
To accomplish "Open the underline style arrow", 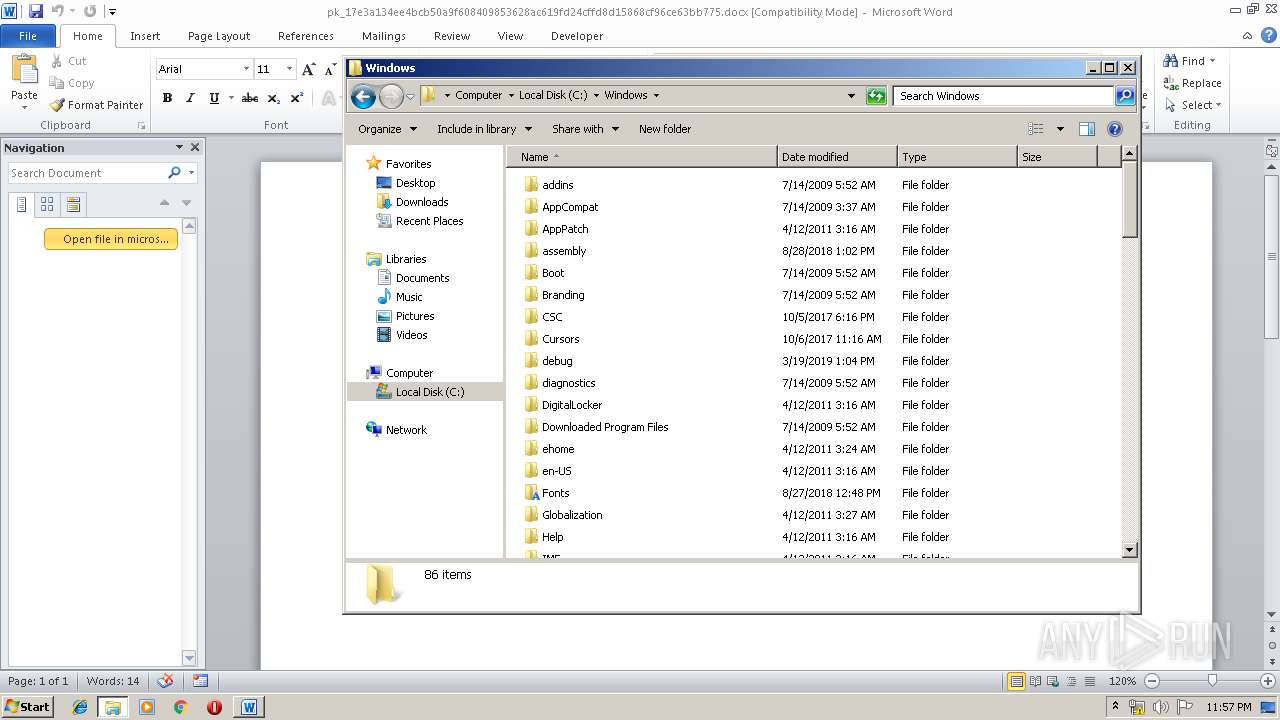I will (x=231, y=98).
